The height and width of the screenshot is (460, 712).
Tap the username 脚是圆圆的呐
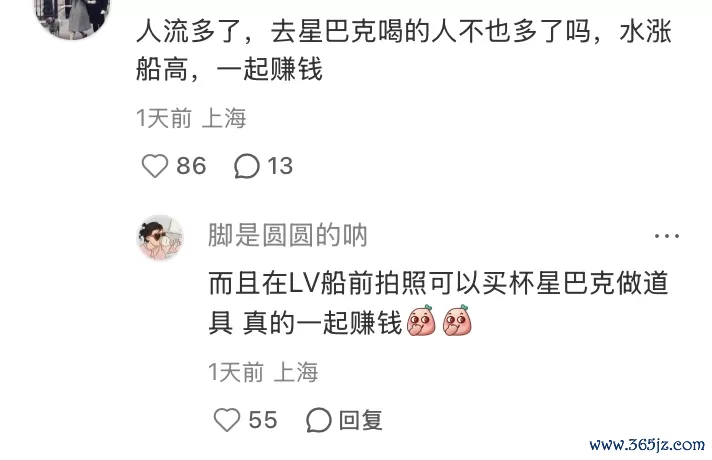(288, 236)
